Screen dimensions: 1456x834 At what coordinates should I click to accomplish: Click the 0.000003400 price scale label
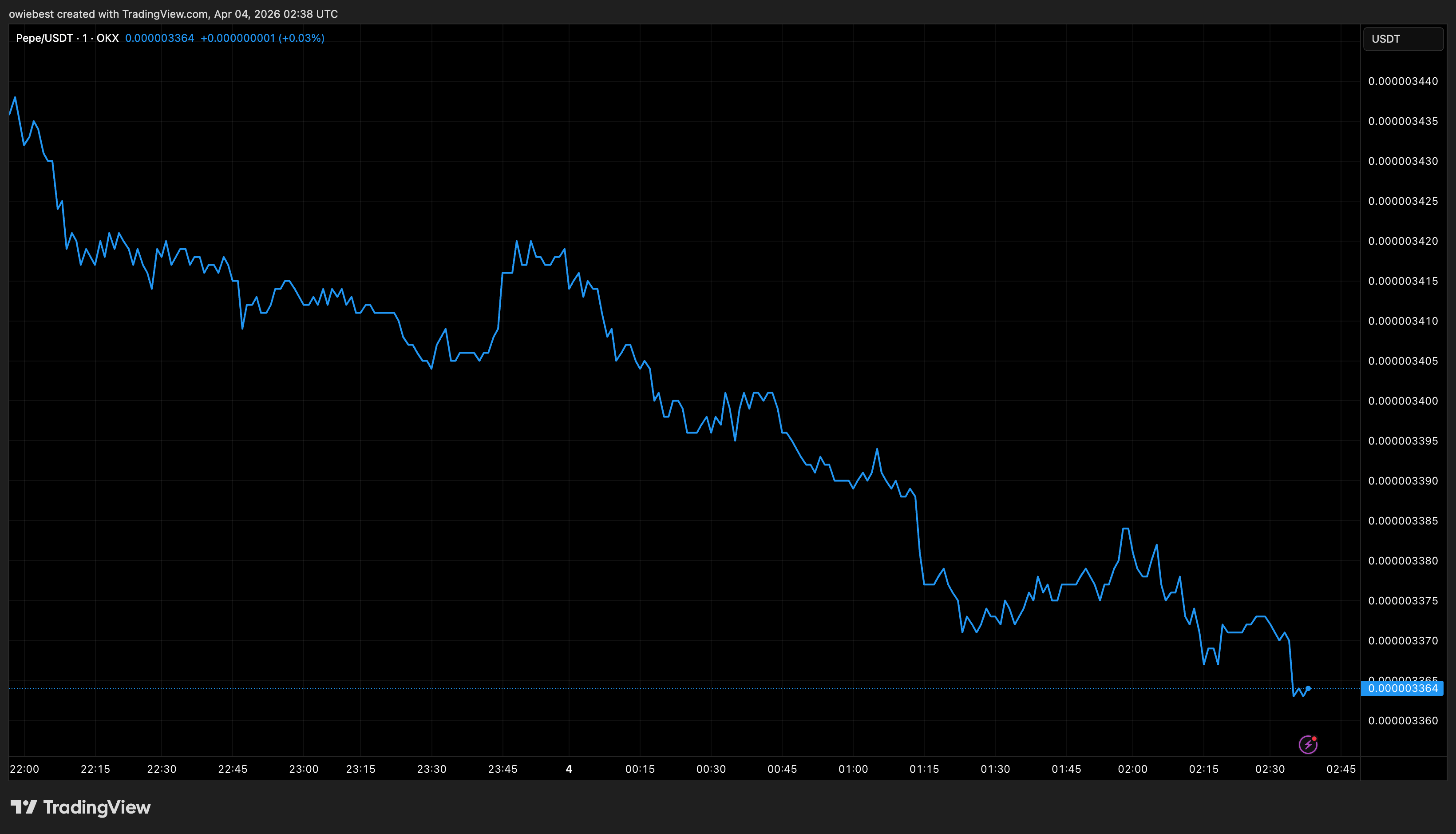(1403, 401)
